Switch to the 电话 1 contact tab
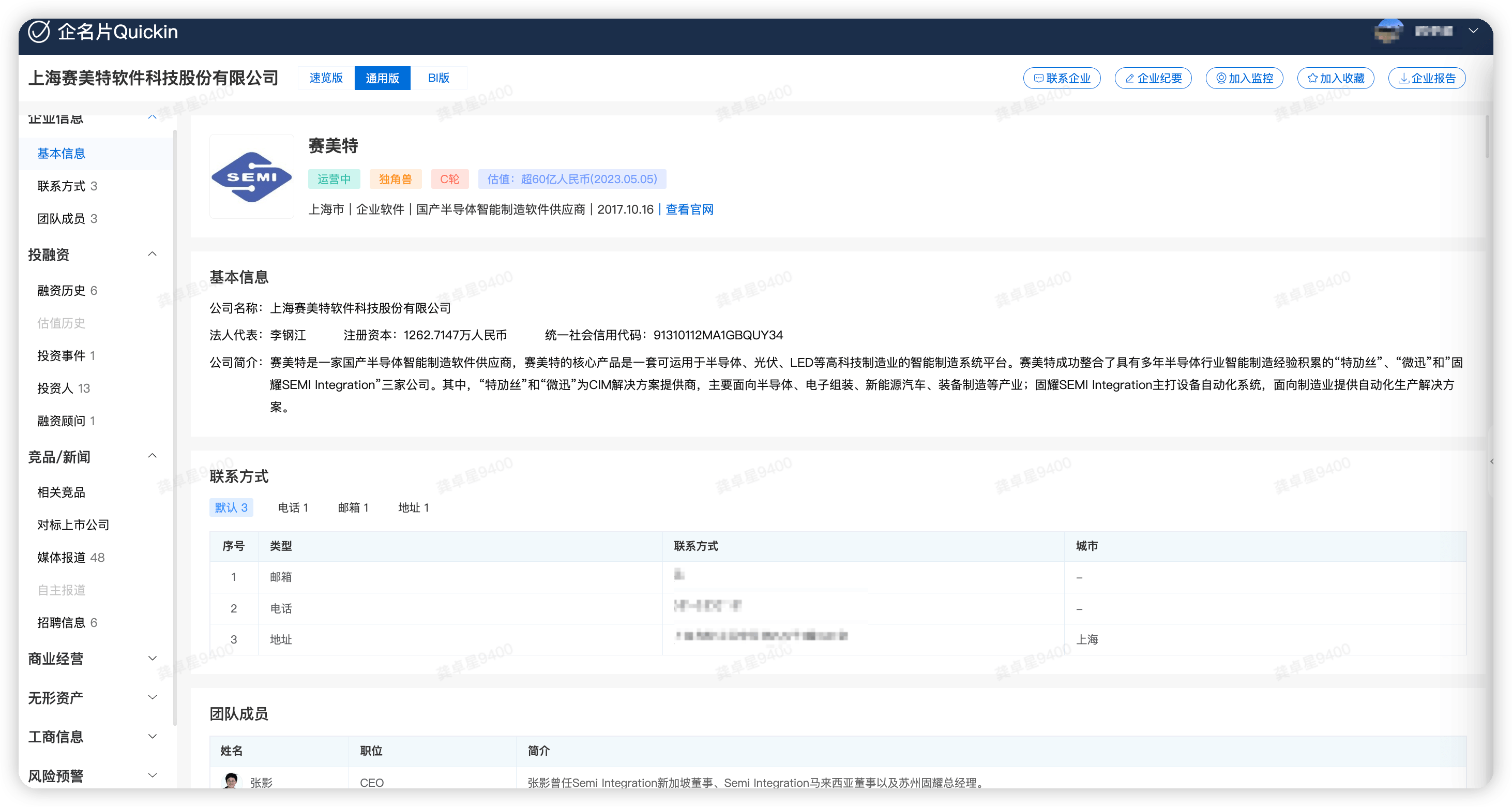 293,507
